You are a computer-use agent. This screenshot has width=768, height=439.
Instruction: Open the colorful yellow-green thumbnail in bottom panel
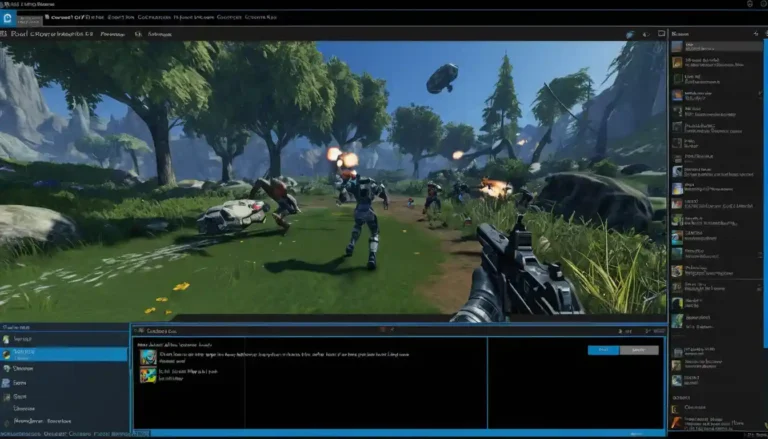tap(148, 375)
